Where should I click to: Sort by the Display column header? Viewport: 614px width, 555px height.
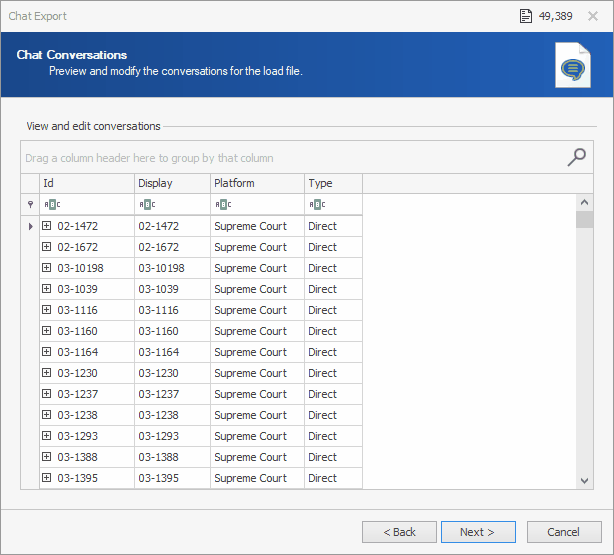pyautogui.click(x=172, y=183)
